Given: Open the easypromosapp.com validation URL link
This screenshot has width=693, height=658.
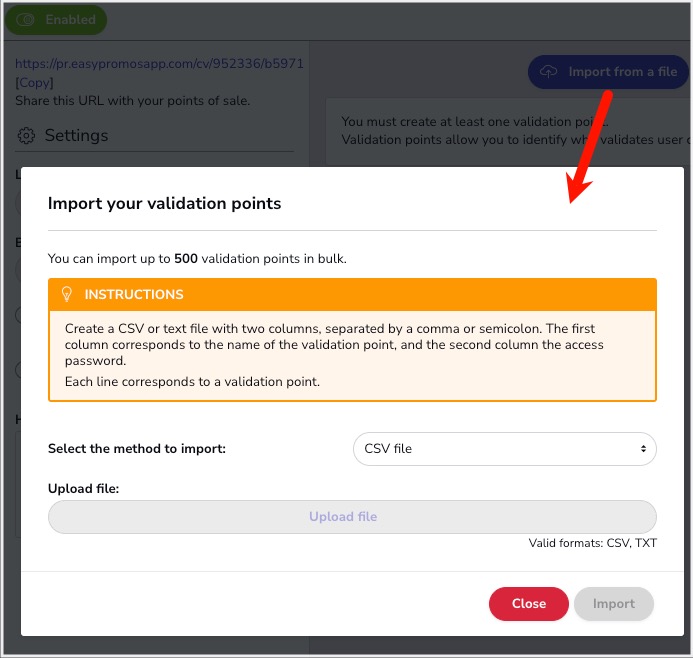Looking at the screenshot, I should coord(159,64).
